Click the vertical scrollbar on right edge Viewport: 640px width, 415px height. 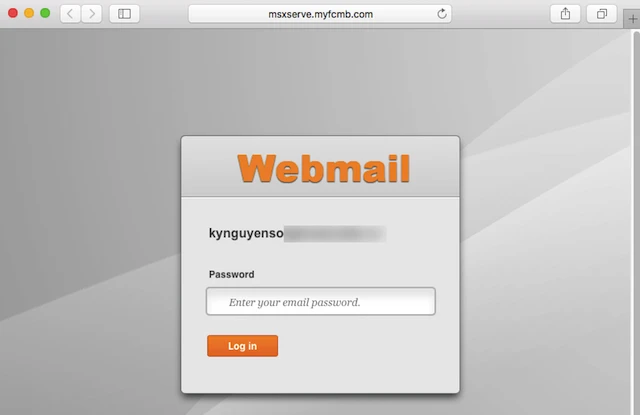tap(636, 222)
